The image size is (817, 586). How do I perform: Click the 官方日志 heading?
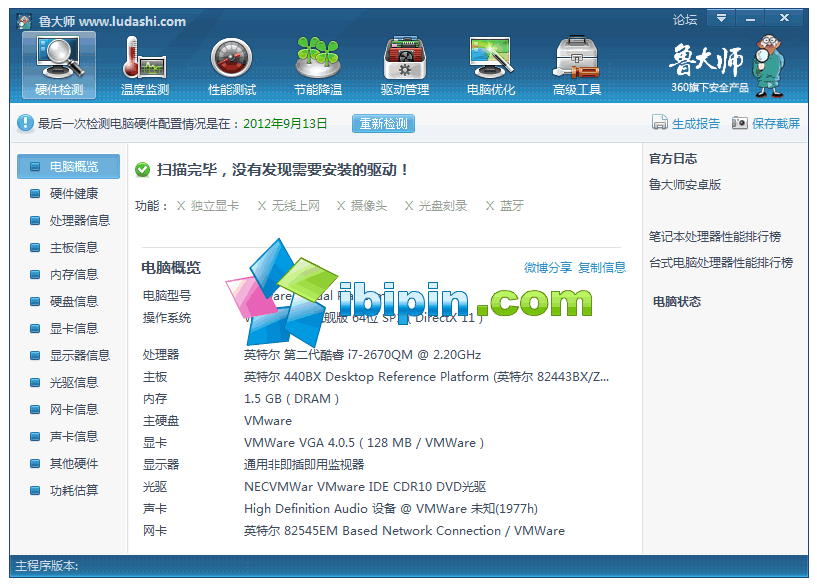click(x=673, y=159)
